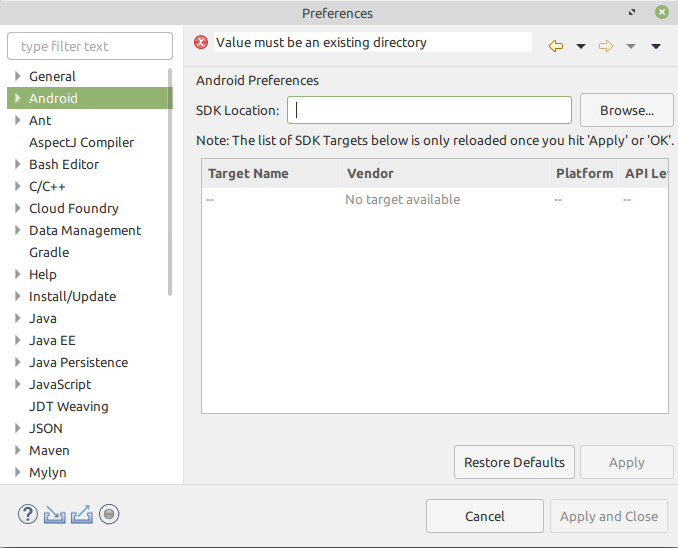Click the Apply and Close button
This screenshot has width=678, height=548.
[x=609, y=516]
